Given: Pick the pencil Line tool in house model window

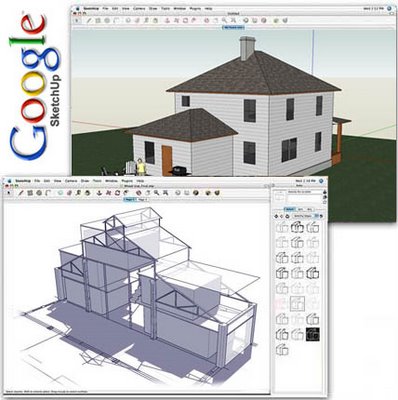Looking at the screenshot, I should [89, 20].
